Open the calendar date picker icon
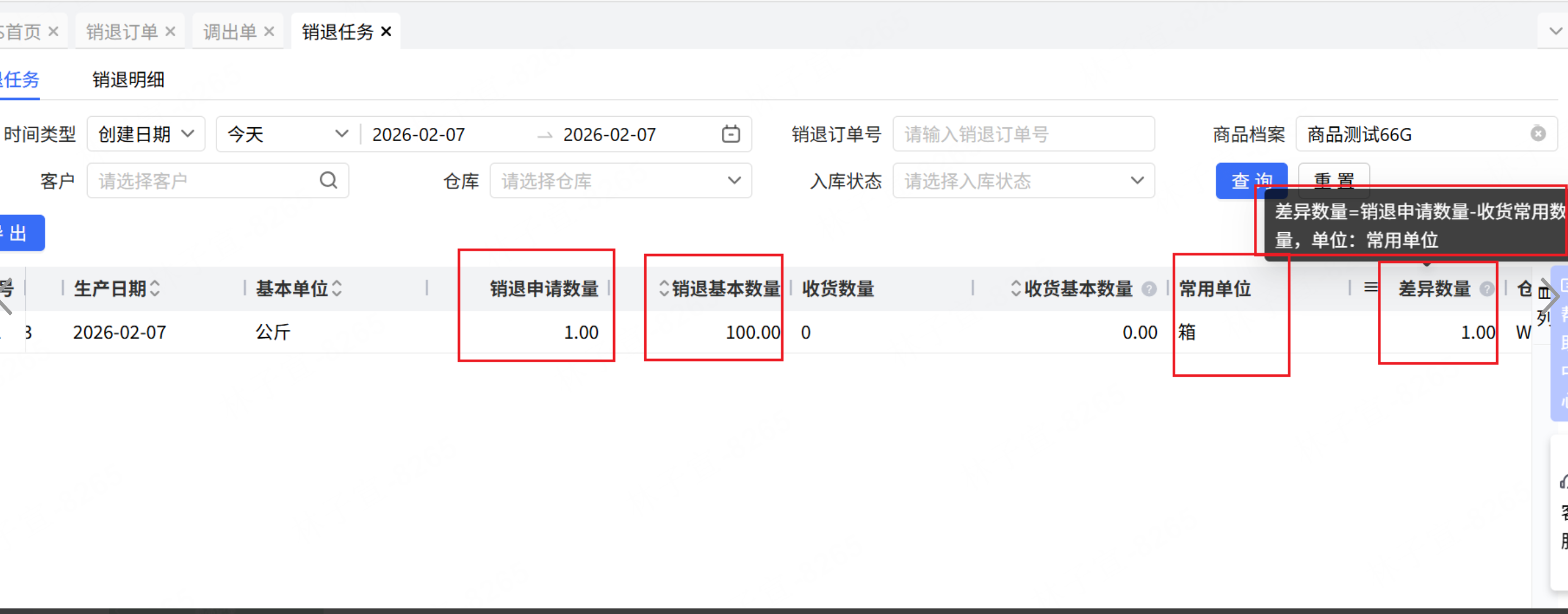This screenshot has width=1568, height=614. (x=730, y=134)
